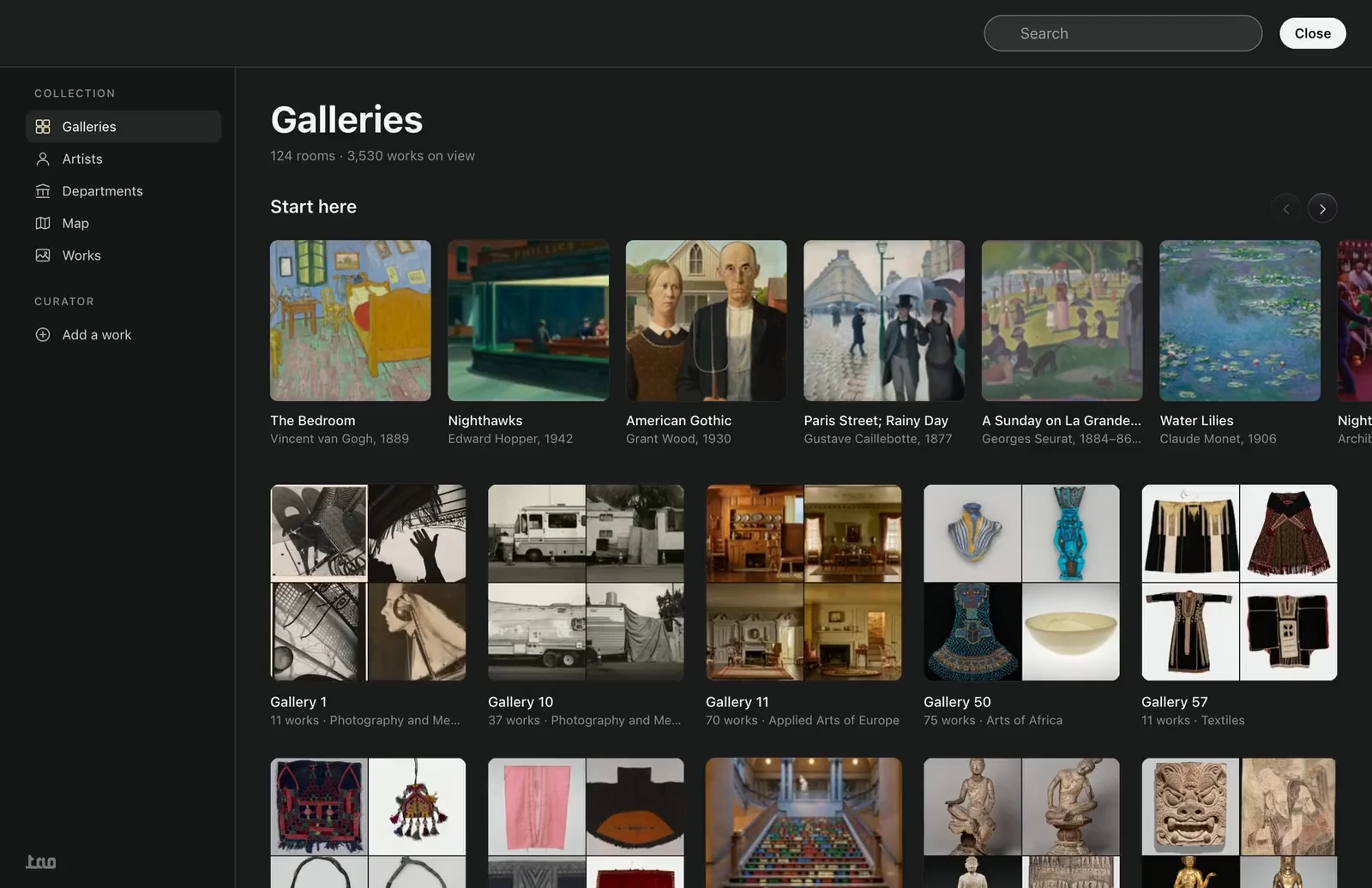Select A Sunday on La Grande Jatte image
This screenshot has height=888, width=1372.
(1062, 321)
